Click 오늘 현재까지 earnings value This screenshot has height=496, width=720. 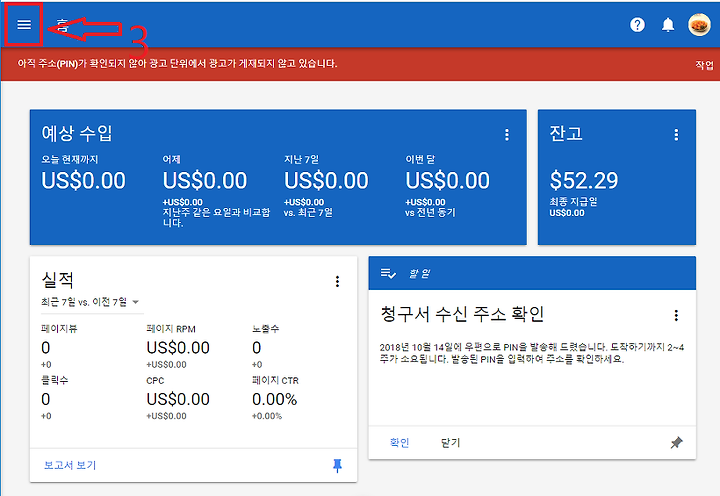(x=83, y=180)
